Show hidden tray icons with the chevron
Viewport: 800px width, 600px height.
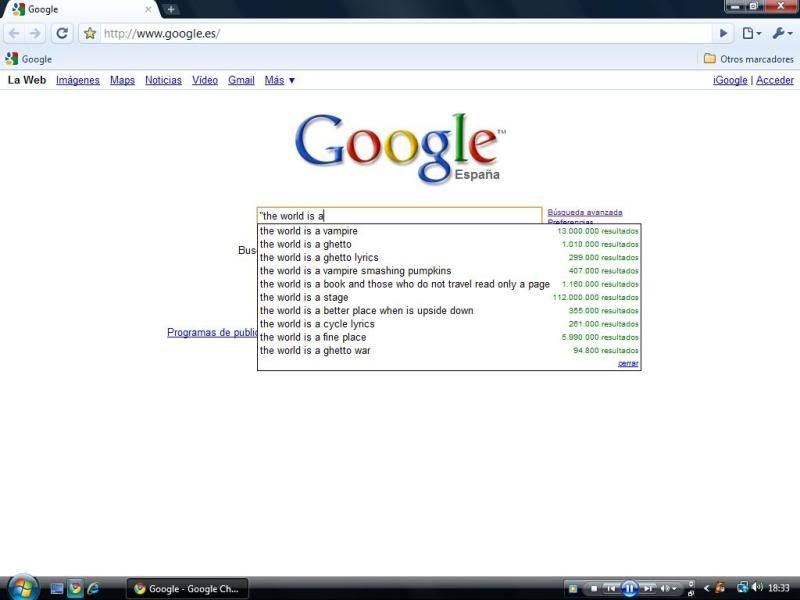click(x=707, y=589)
